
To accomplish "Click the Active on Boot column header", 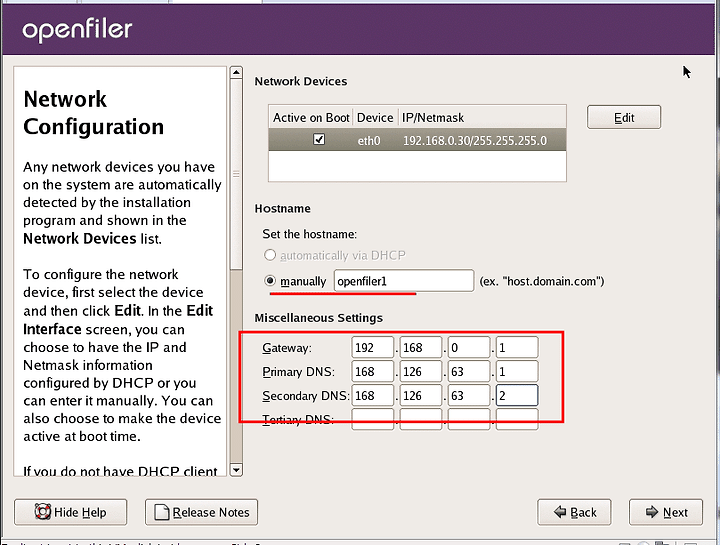I will tap(311, 118).
